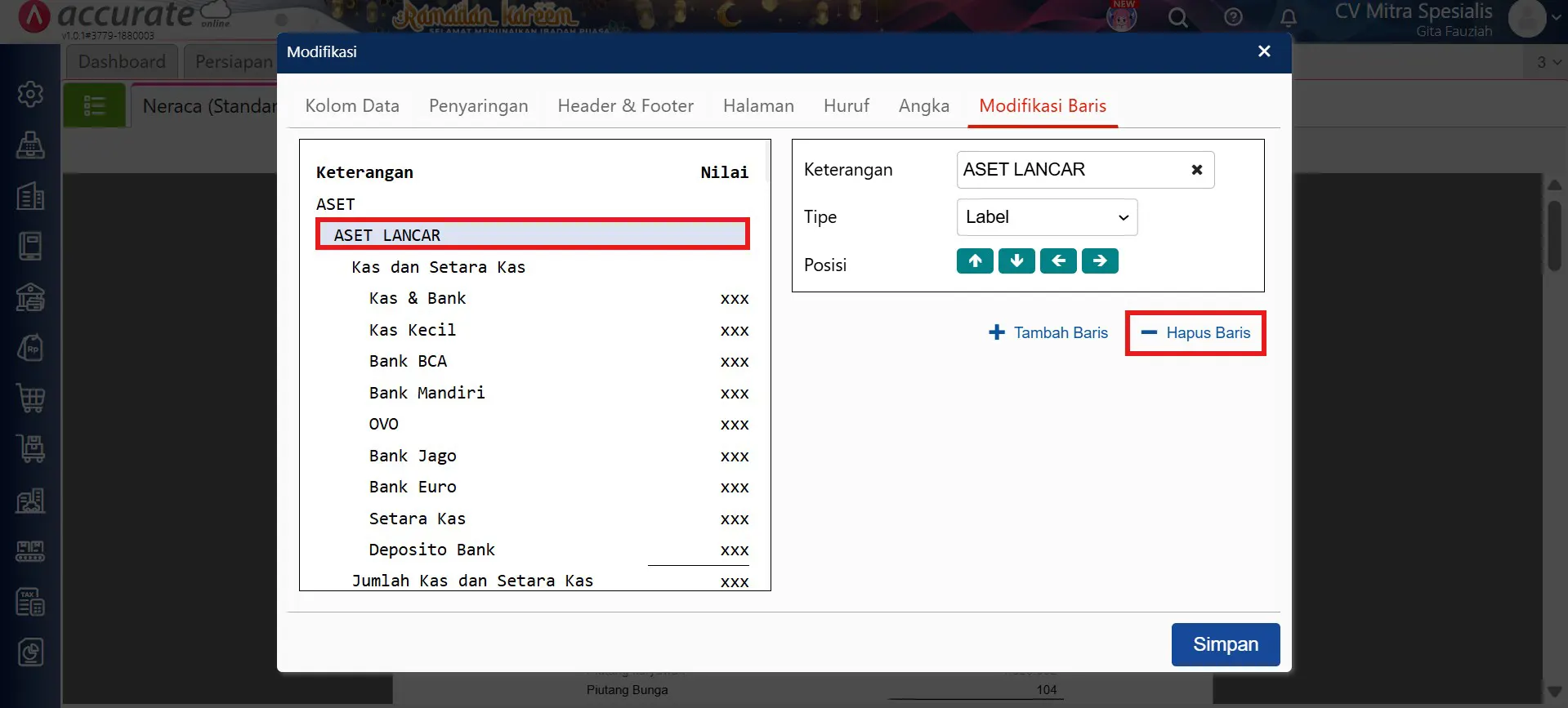Click the Keterangan text input field
Viewport: 1568px width, 708px height.
(1070, 170)
